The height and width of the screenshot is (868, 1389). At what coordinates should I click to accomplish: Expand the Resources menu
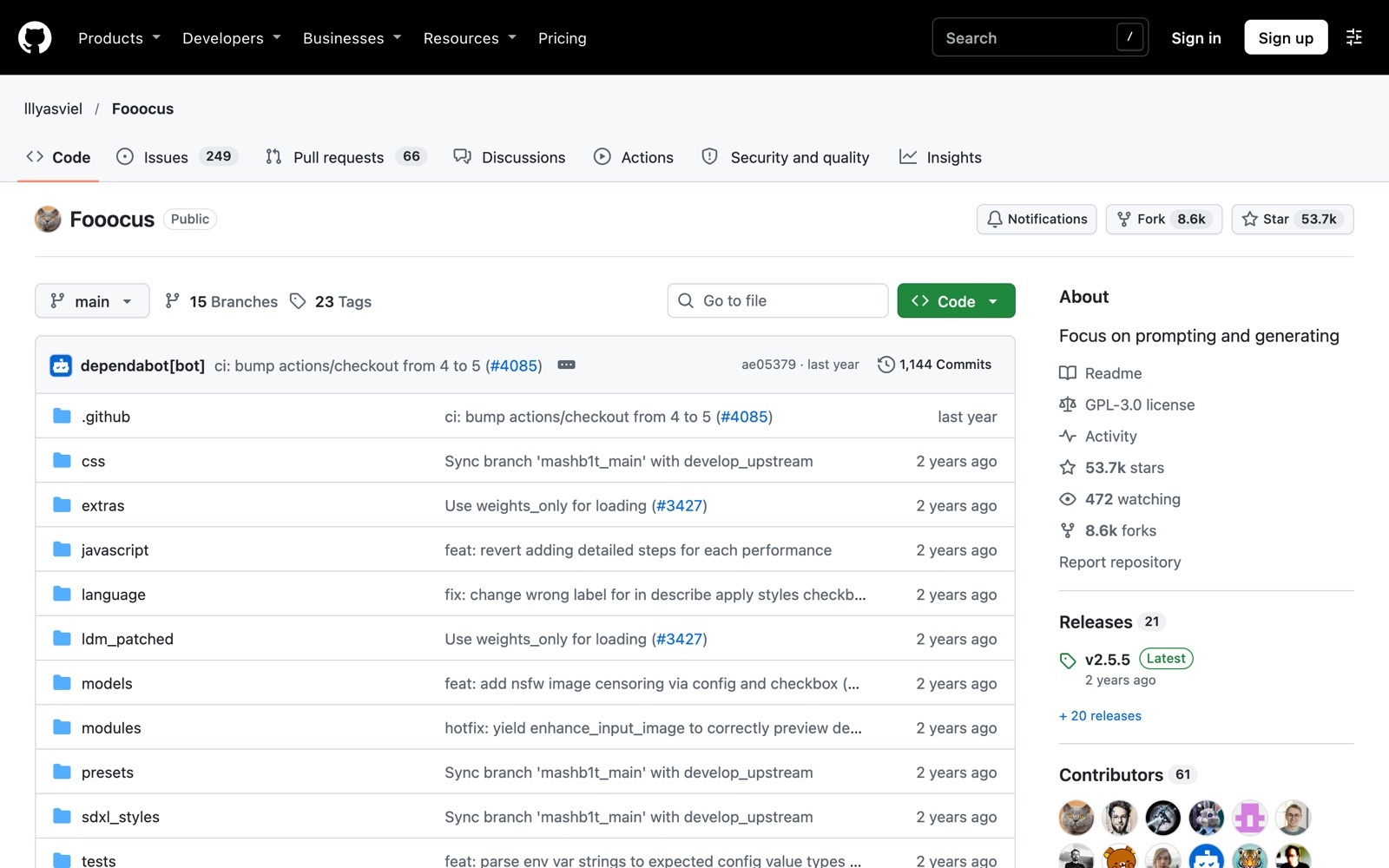pos(470,38)
